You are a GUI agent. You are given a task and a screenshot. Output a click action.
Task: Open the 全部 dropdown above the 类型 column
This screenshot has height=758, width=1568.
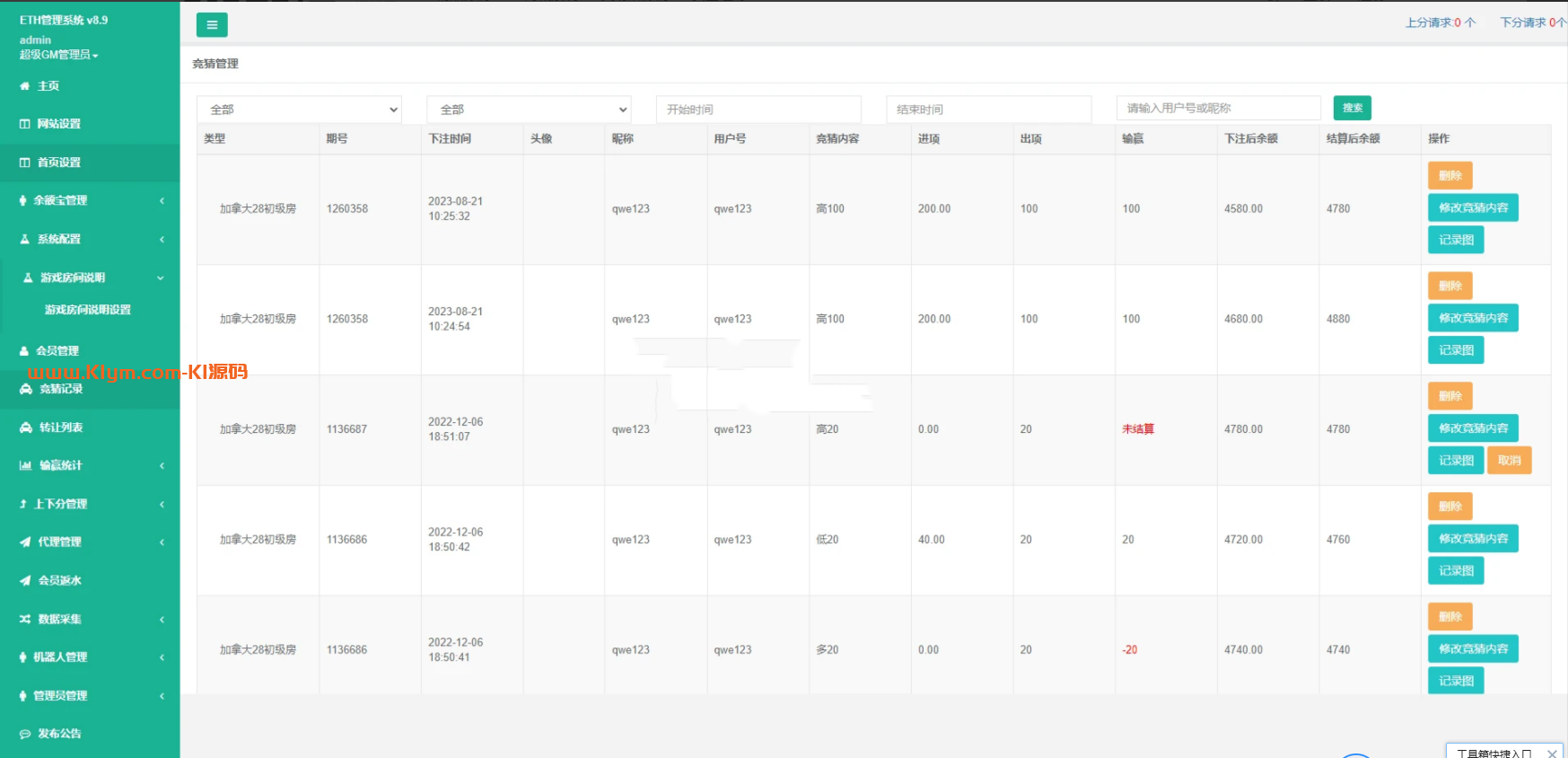coord(299,109)
